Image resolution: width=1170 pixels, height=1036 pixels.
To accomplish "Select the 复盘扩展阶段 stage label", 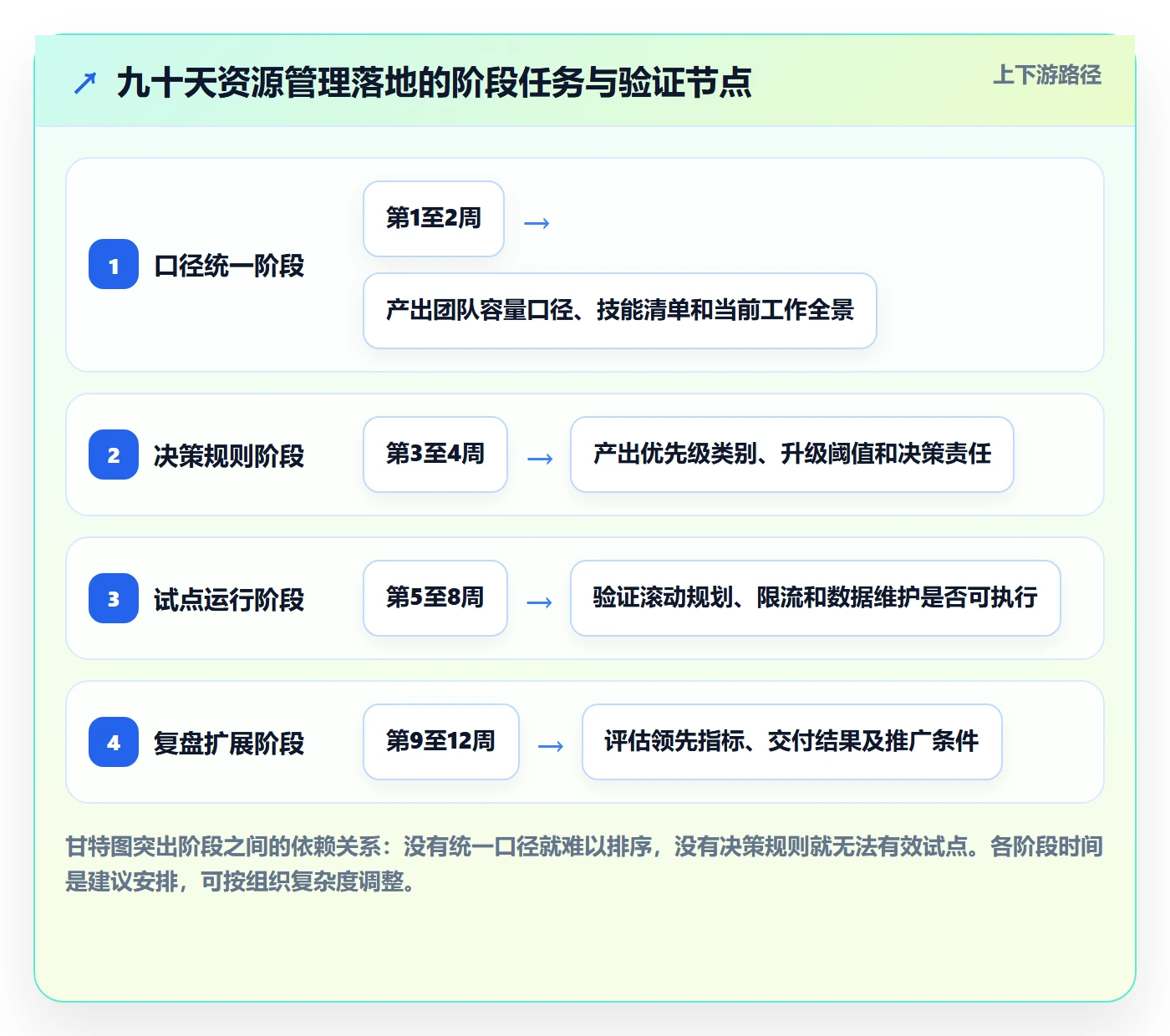I will pos(229,744).
